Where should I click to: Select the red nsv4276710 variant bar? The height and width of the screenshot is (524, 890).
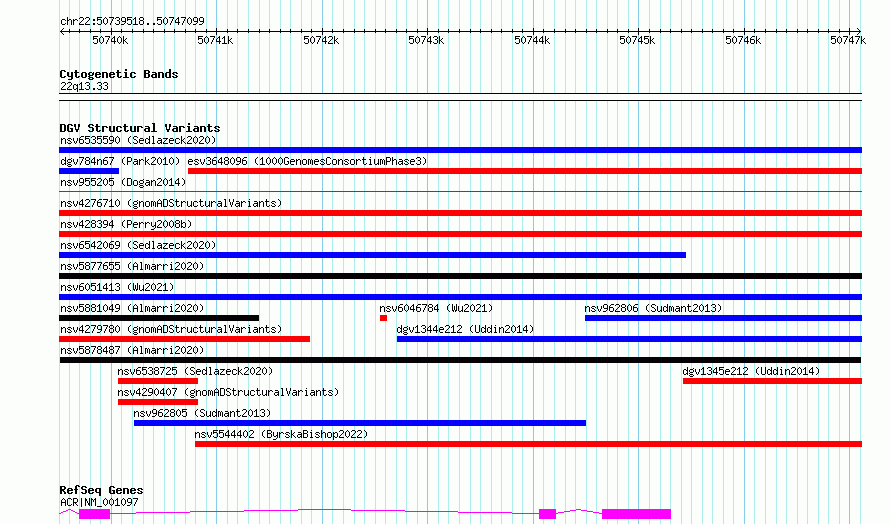(460, 213)
